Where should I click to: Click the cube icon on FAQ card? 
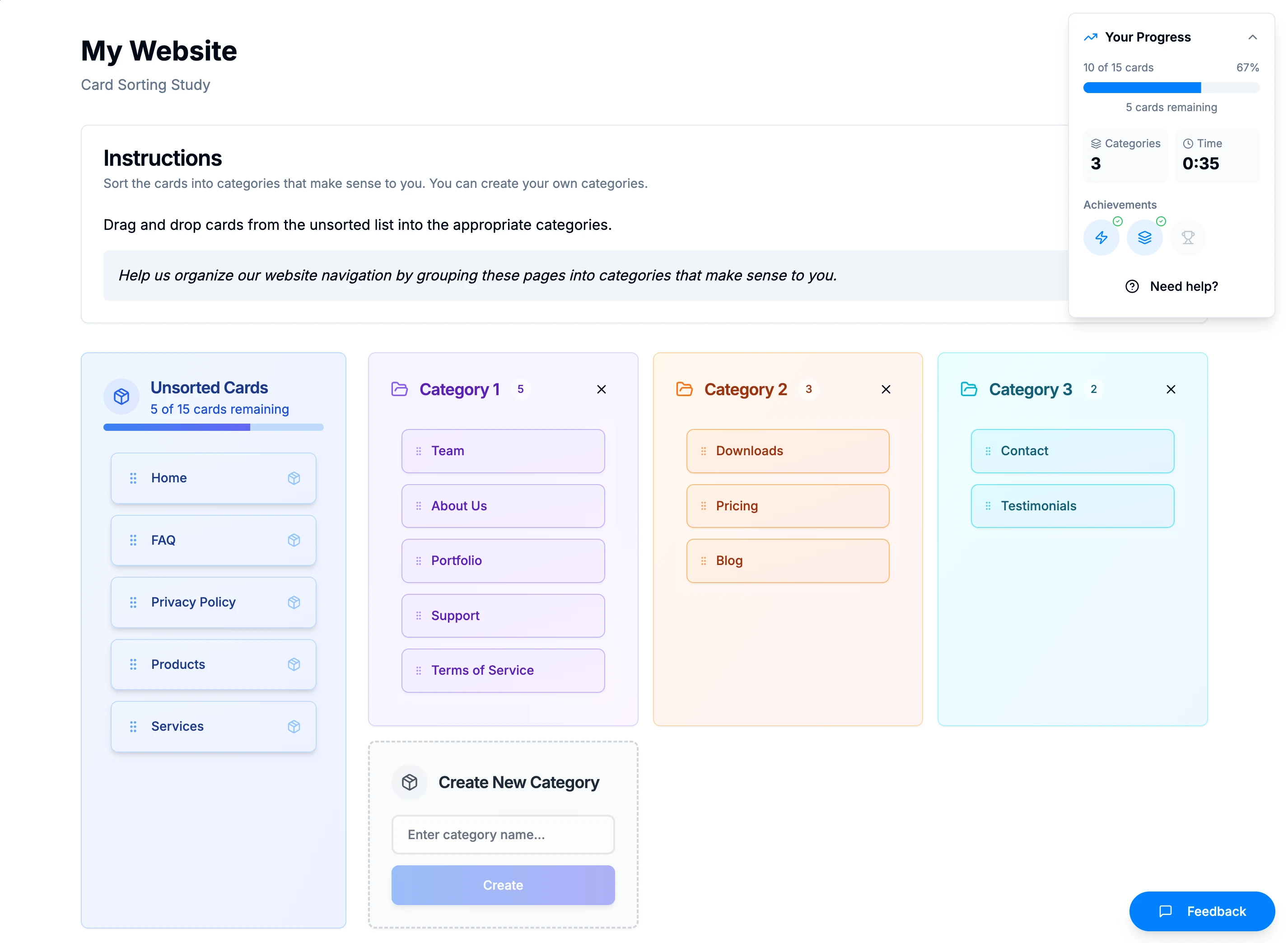pyautogui.click(x=294, y=540)
